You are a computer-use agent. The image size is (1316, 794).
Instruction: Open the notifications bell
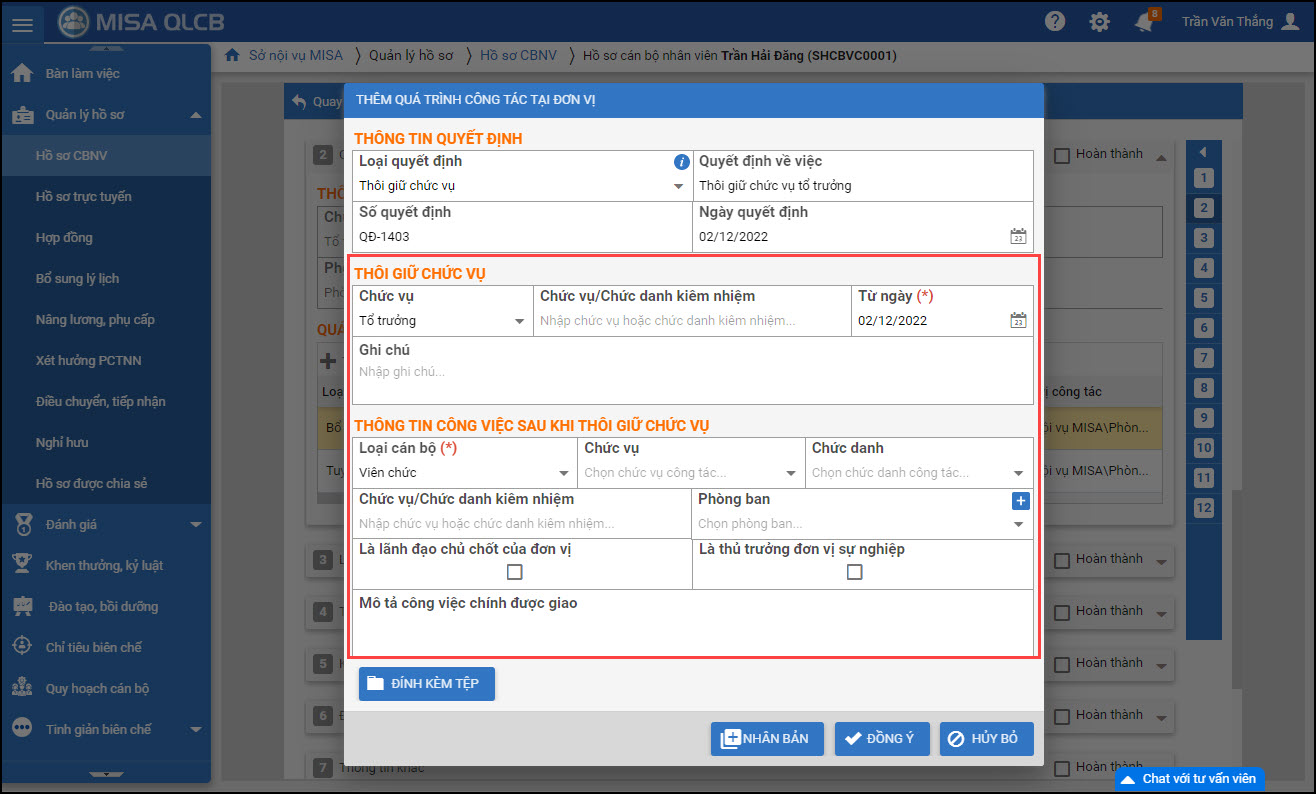(x=1145, y=22)
